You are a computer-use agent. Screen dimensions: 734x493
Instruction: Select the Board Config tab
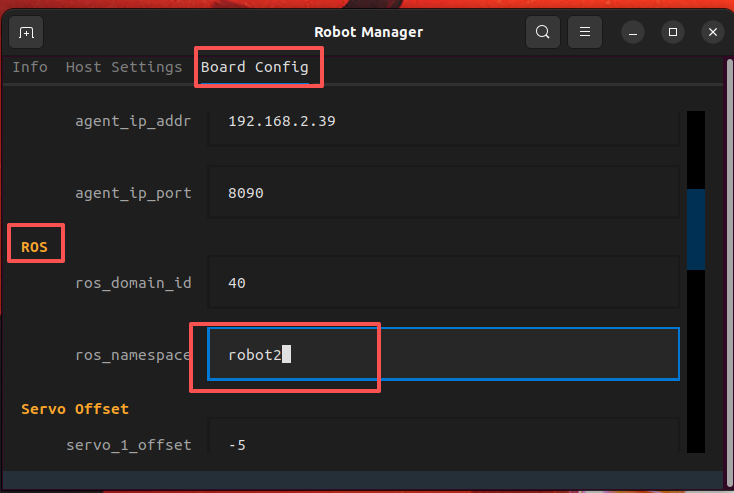coord(255,67)
